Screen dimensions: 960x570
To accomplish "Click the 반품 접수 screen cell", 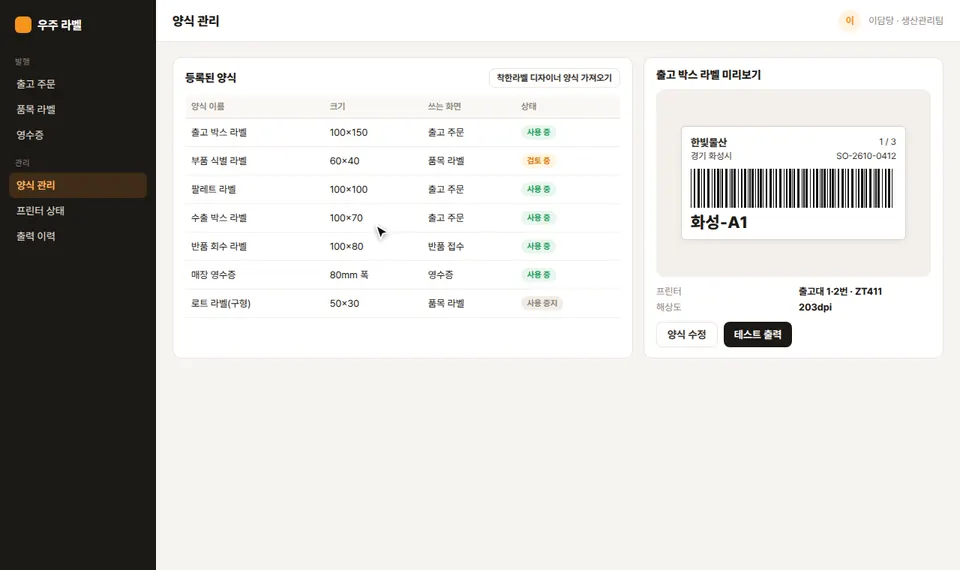I will pos(446,247).
